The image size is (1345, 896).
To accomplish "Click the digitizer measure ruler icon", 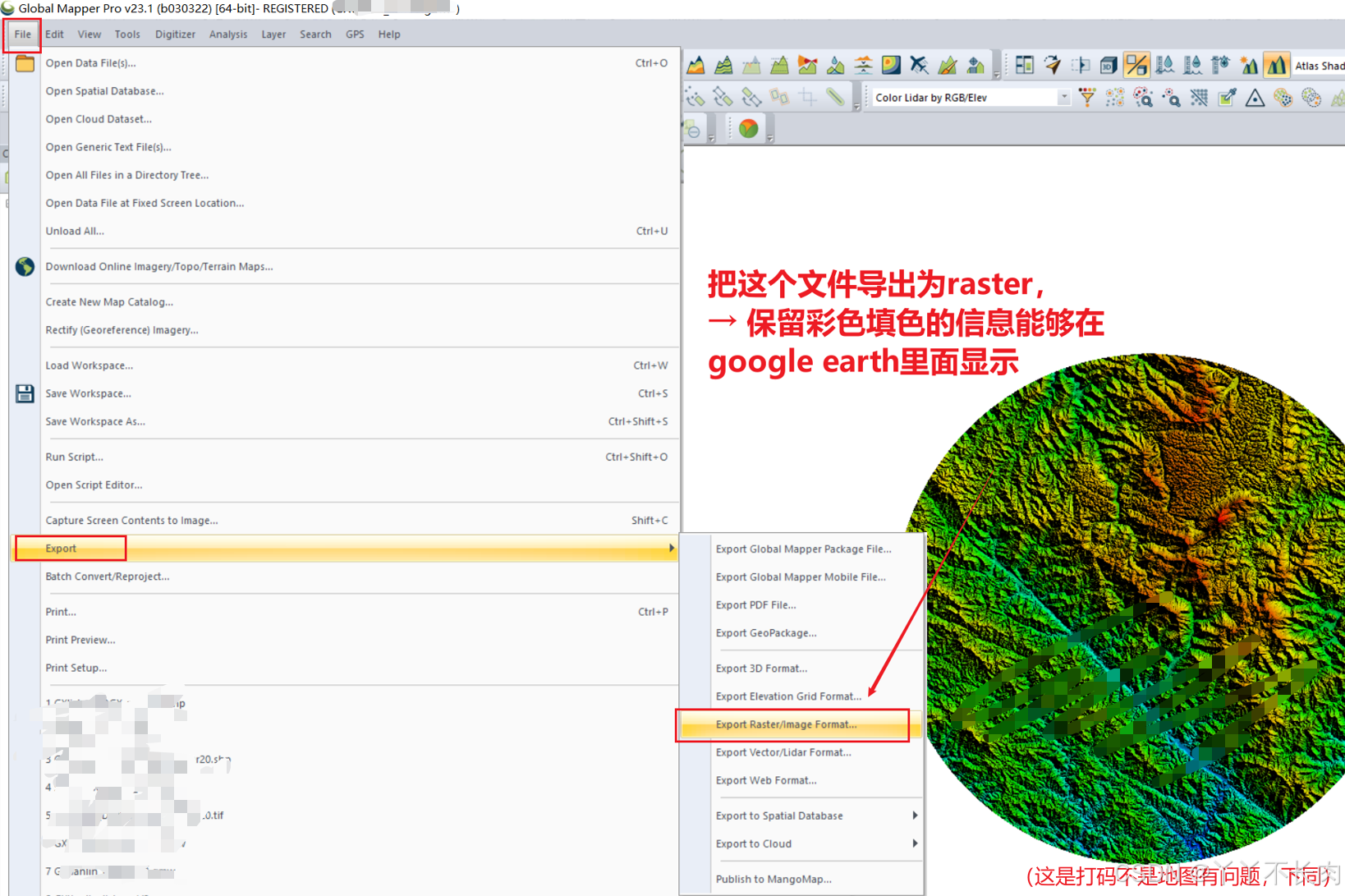I will [x=835, y=98].
